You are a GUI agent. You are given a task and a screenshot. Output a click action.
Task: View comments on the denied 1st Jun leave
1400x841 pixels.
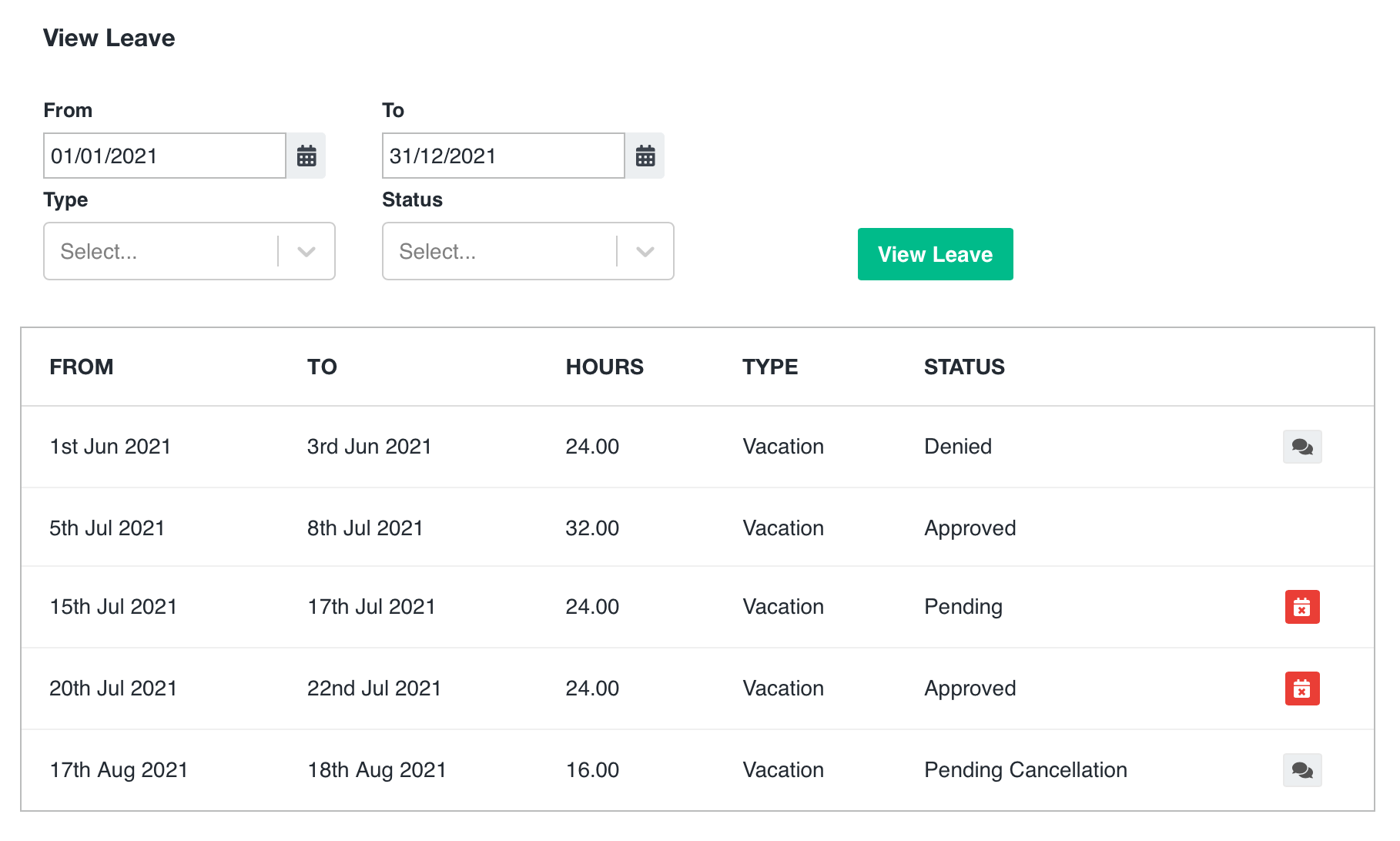pyautogui.click(x=1302, y=446)
